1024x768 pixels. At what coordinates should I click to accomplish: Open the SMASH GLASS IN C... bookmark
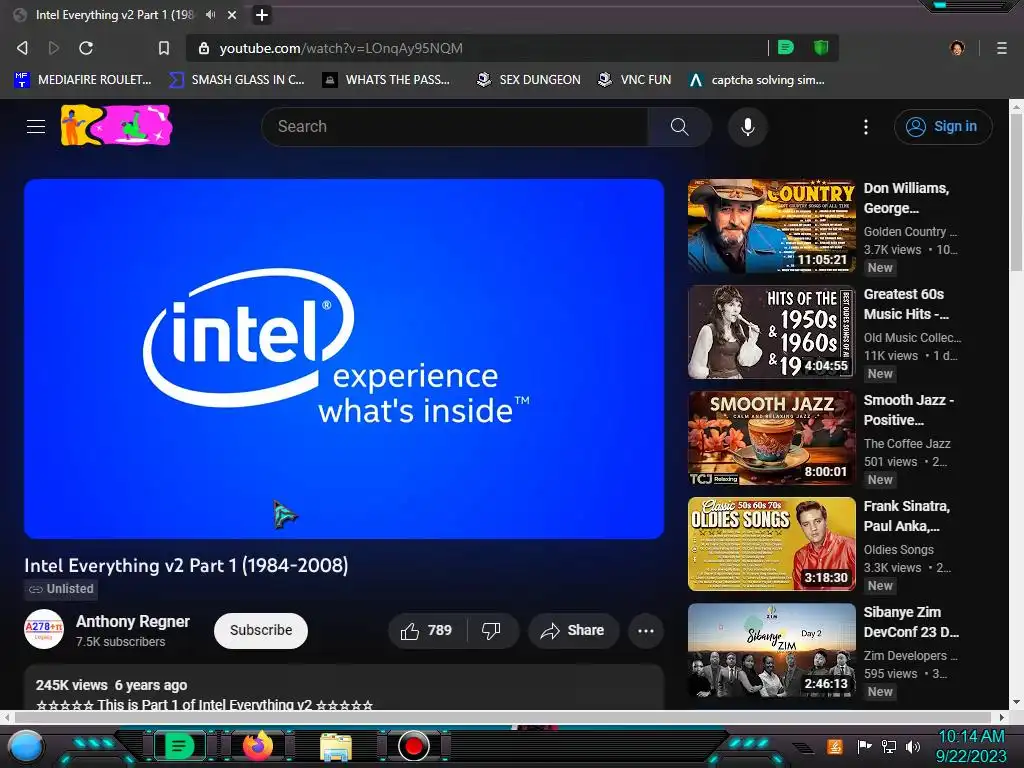(x=237, y=80)
